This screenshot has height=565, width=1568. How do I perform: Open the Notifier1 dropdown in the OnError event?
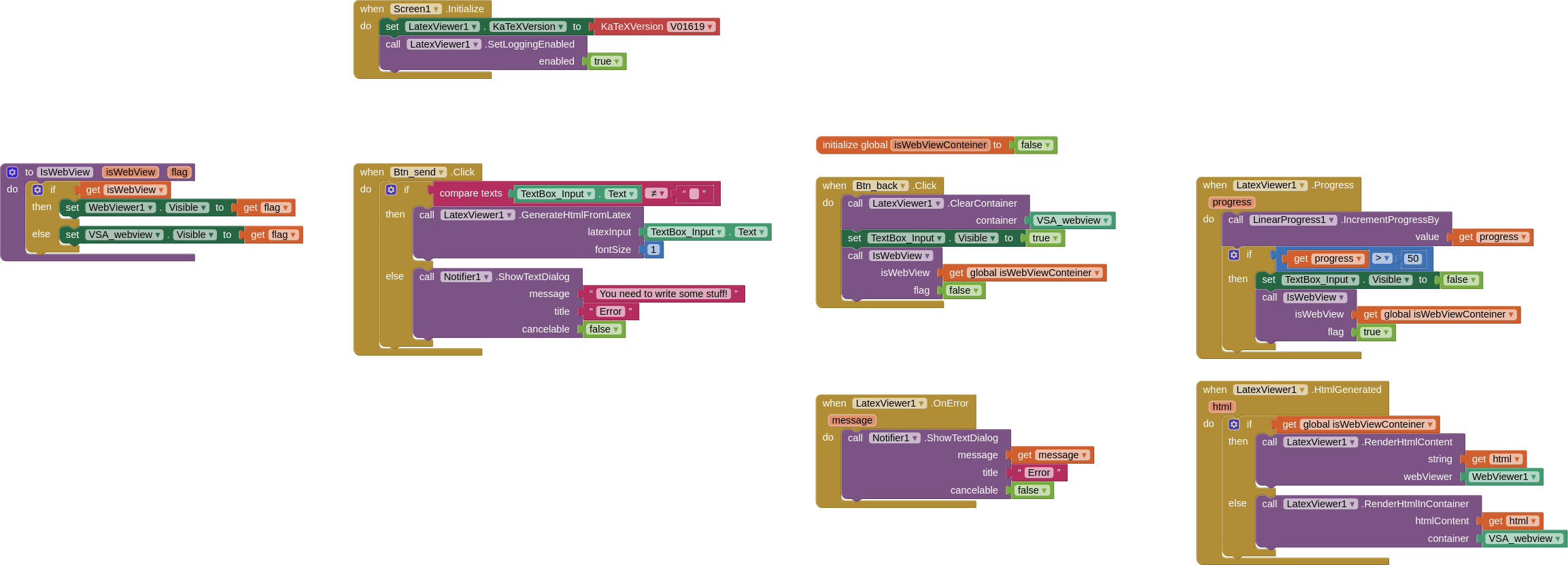[895, 438]
